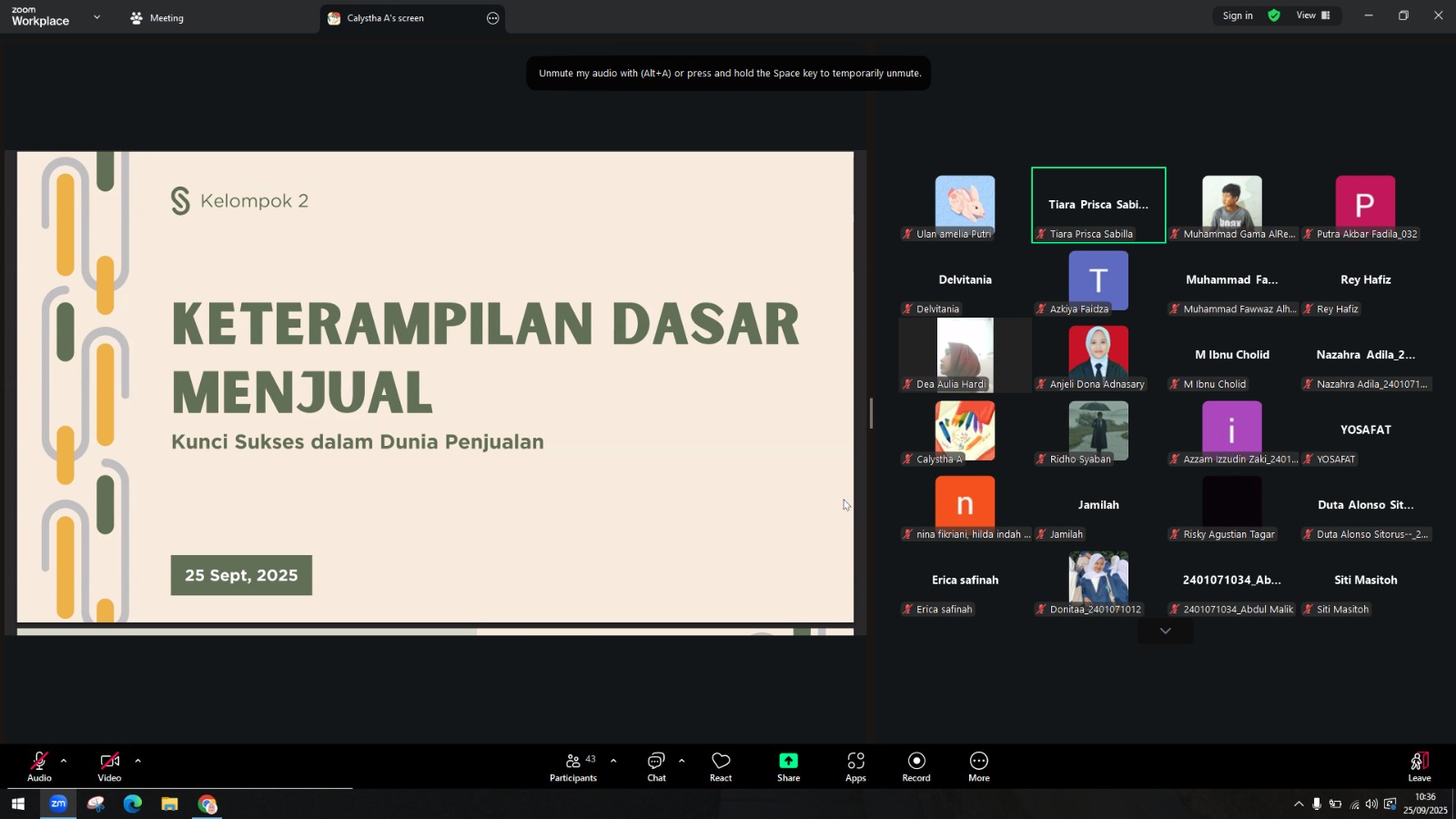
Task: Click the divider handle between screen and gallery
Action: click(871, 413)
